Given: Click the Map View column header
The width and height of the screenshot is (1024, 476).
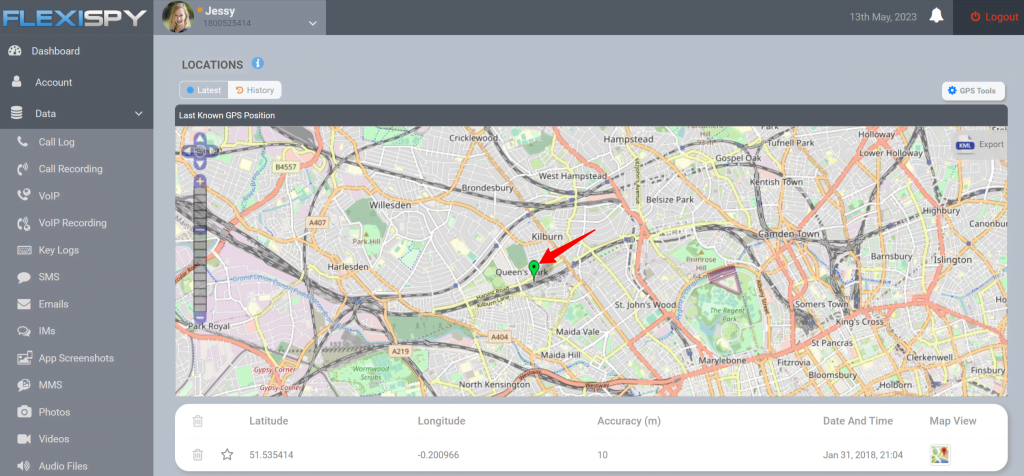Looking at the screenshot, I should pyautogui.click(x=953, y=421).
